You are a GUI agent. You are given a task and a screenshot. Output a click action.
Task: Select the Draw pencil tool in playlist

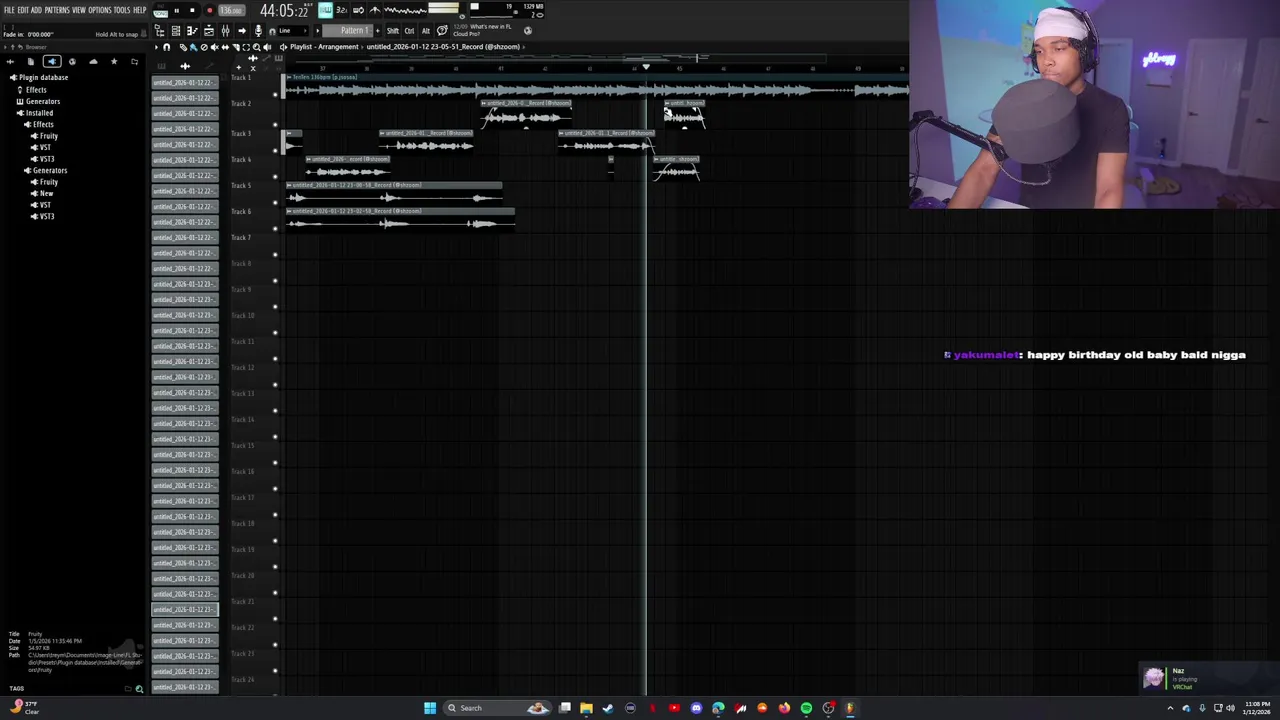tap(183, 47)
